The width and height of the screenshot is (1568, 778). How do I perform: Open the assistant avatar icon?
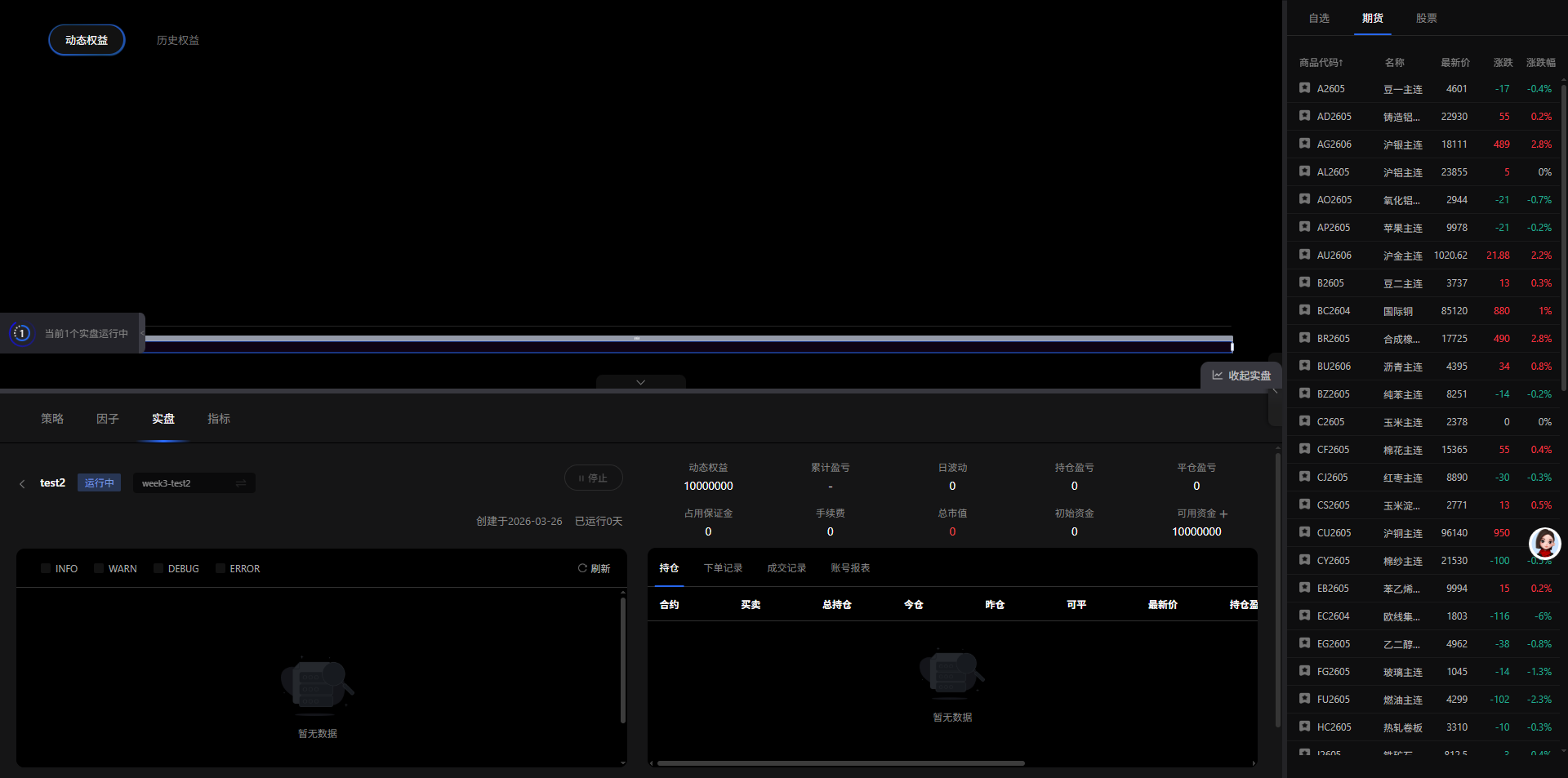[x=1544, y=543]
